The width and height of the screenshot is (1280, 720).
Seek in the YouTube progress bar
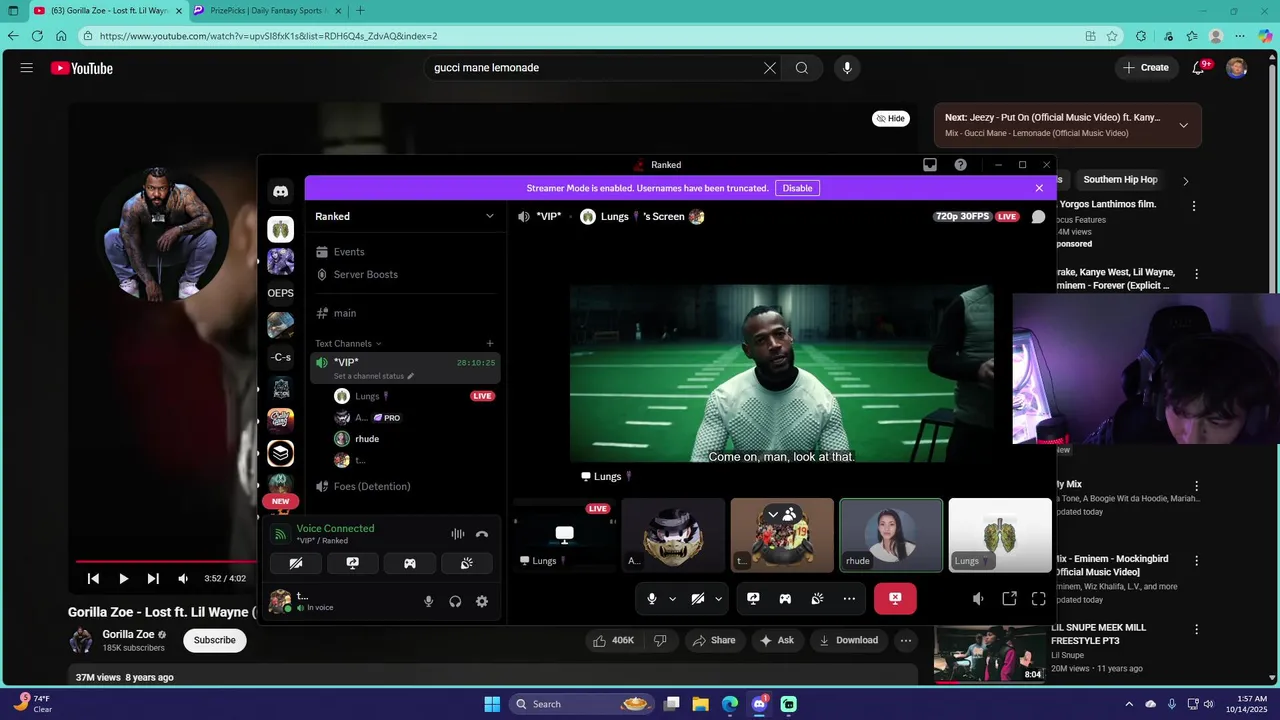166,561
